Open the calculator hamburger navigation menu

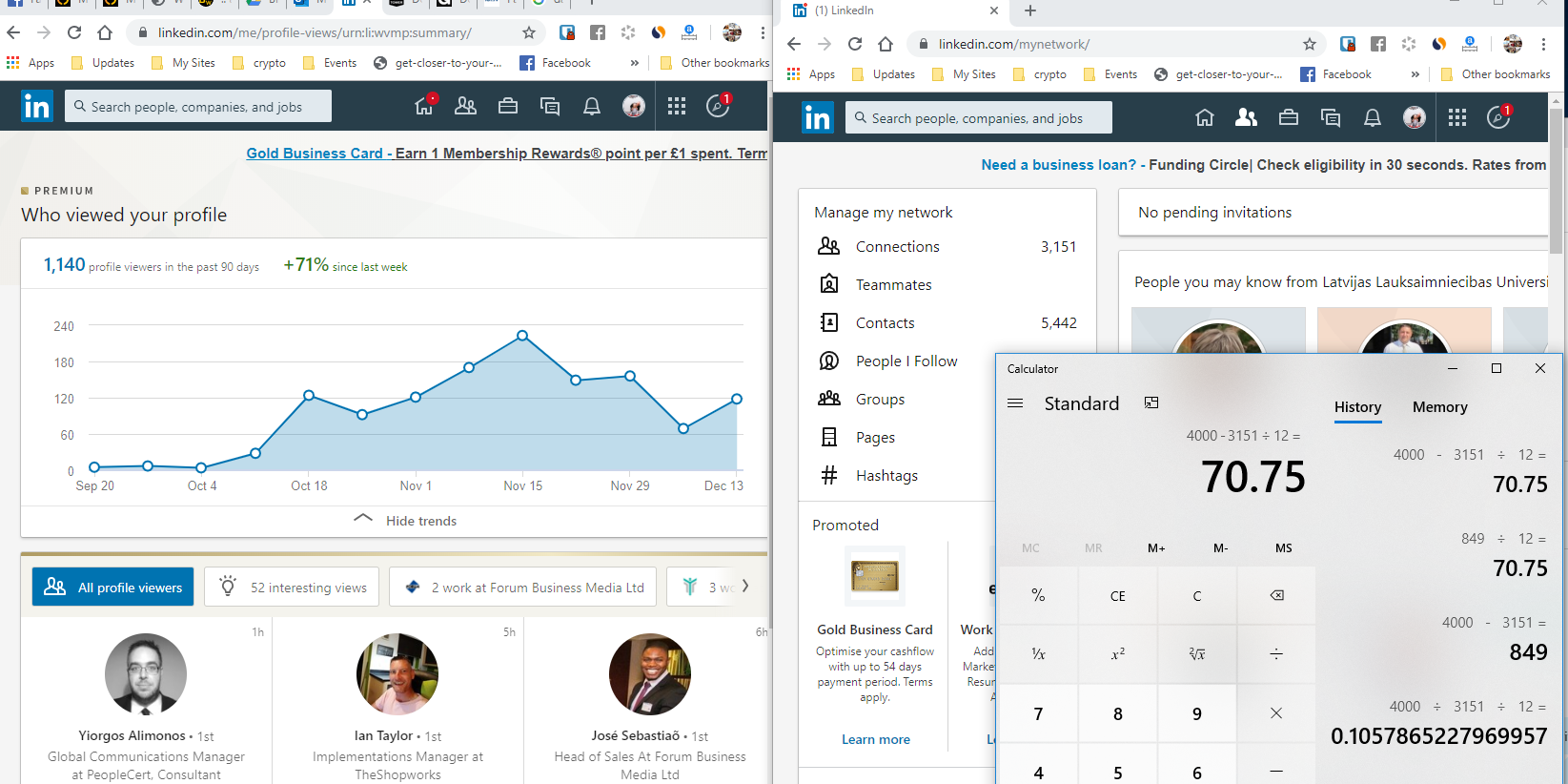(1015, 403)
